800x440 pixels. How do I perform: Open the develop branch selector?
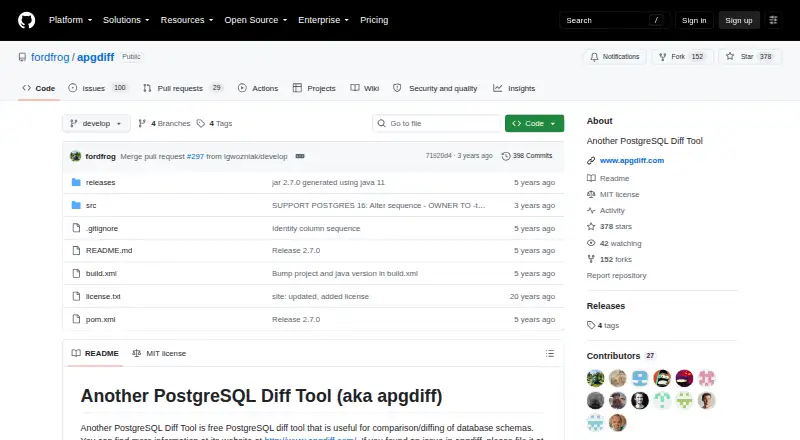[x=96, y=124]
